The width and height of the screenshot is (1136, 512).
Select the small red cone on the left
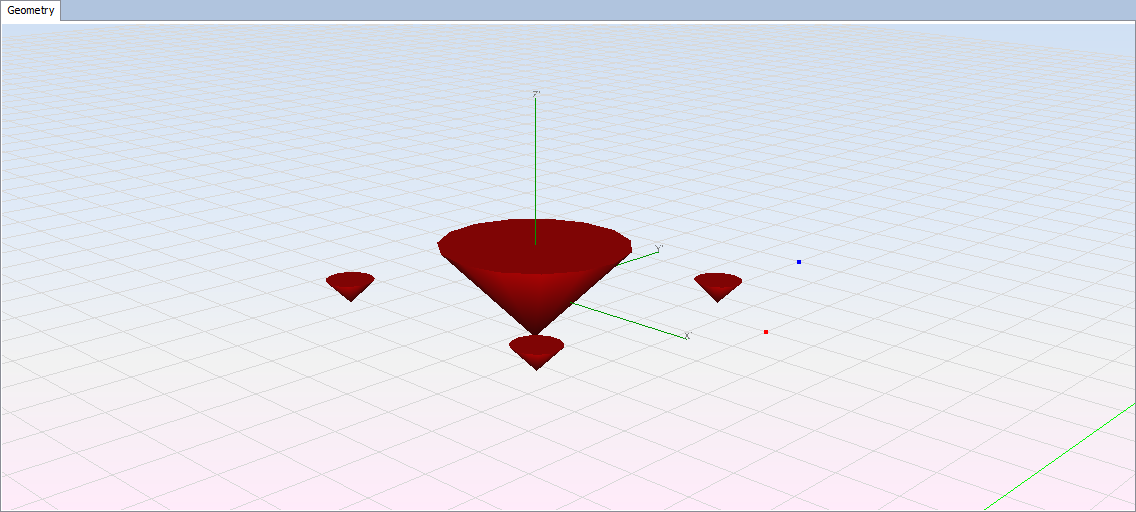pos(350,286)
